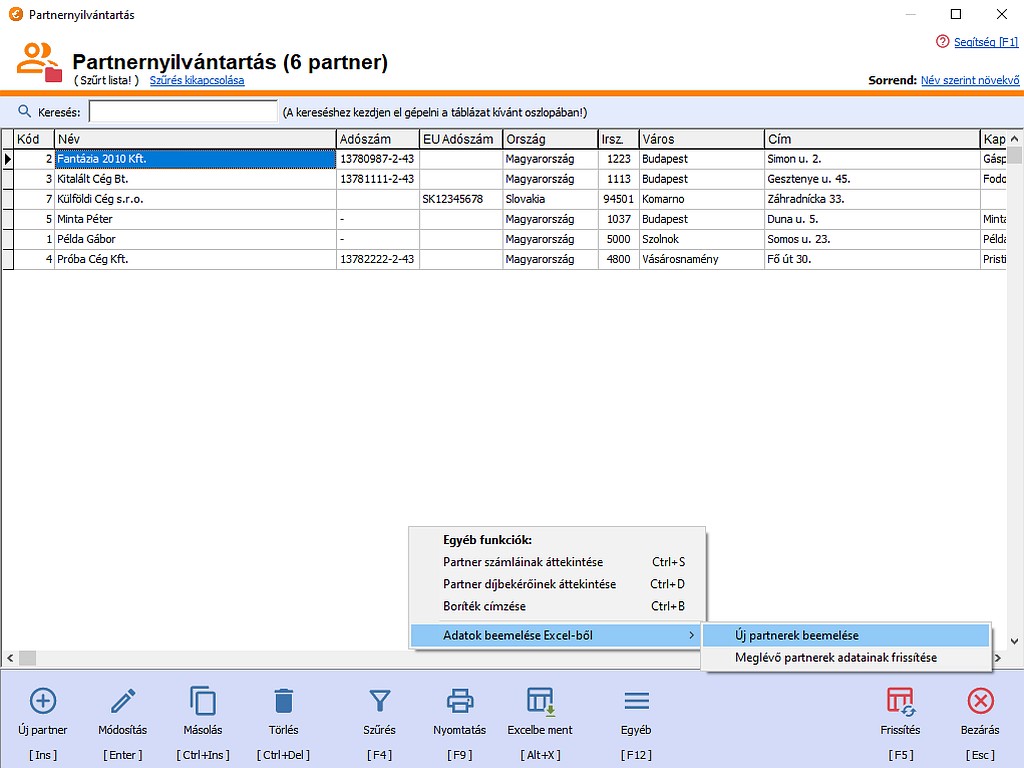Screen dimensions: 1024x768
Task: Close the window with the Bezárás icon
Action: click(x=980, y=701)
